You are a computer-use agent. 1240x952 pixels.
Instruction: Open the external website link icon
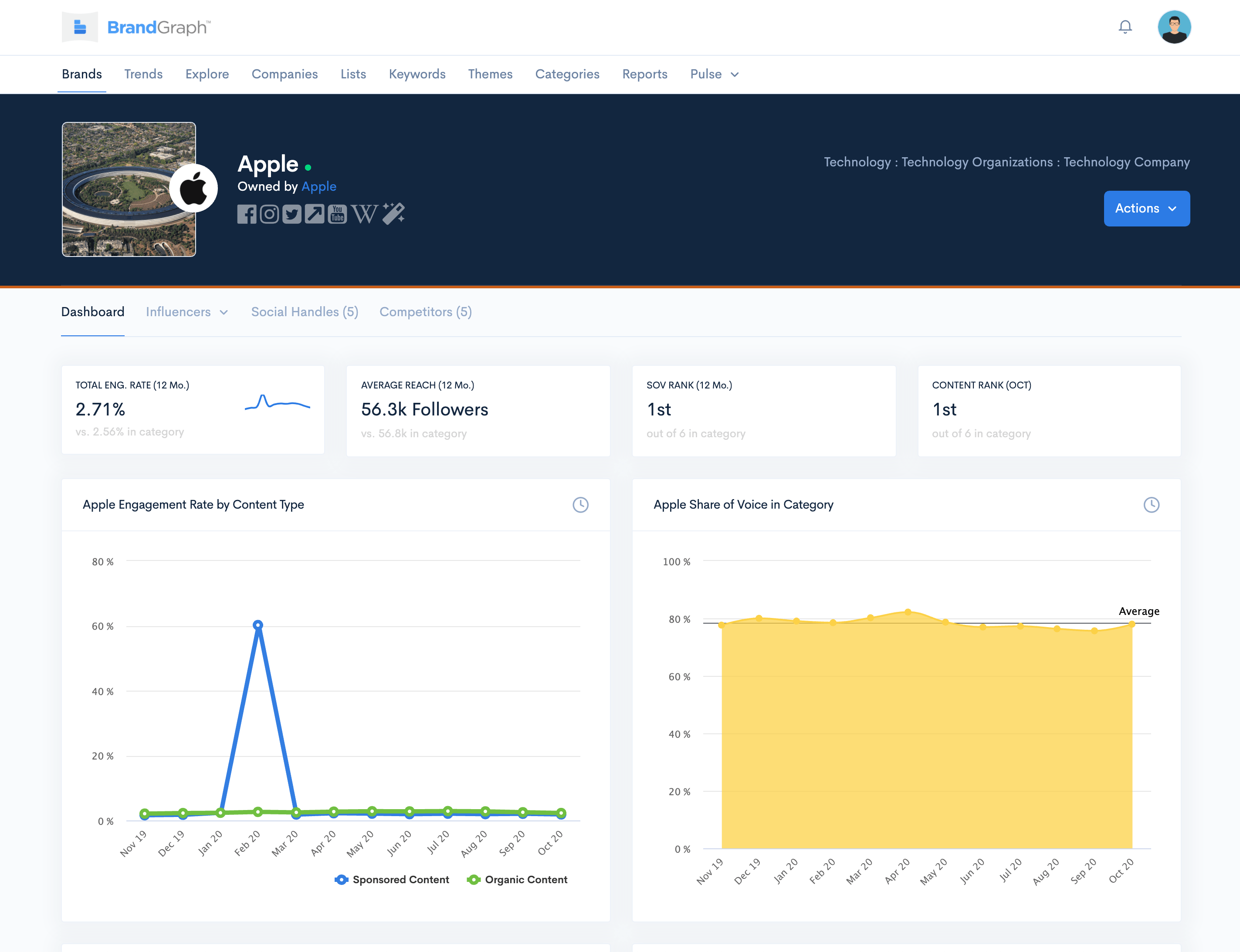[315, 214]
